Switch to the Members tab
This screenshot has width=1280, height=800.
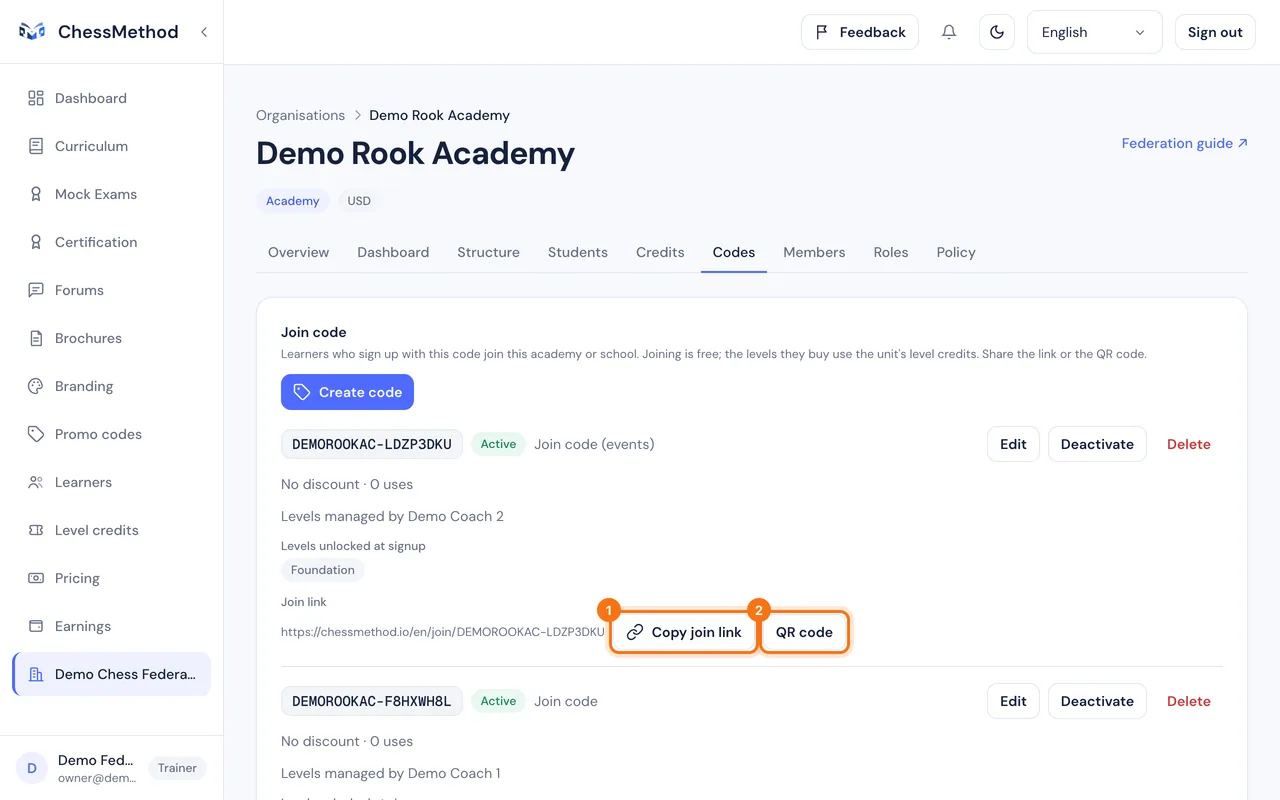point(814,252)
